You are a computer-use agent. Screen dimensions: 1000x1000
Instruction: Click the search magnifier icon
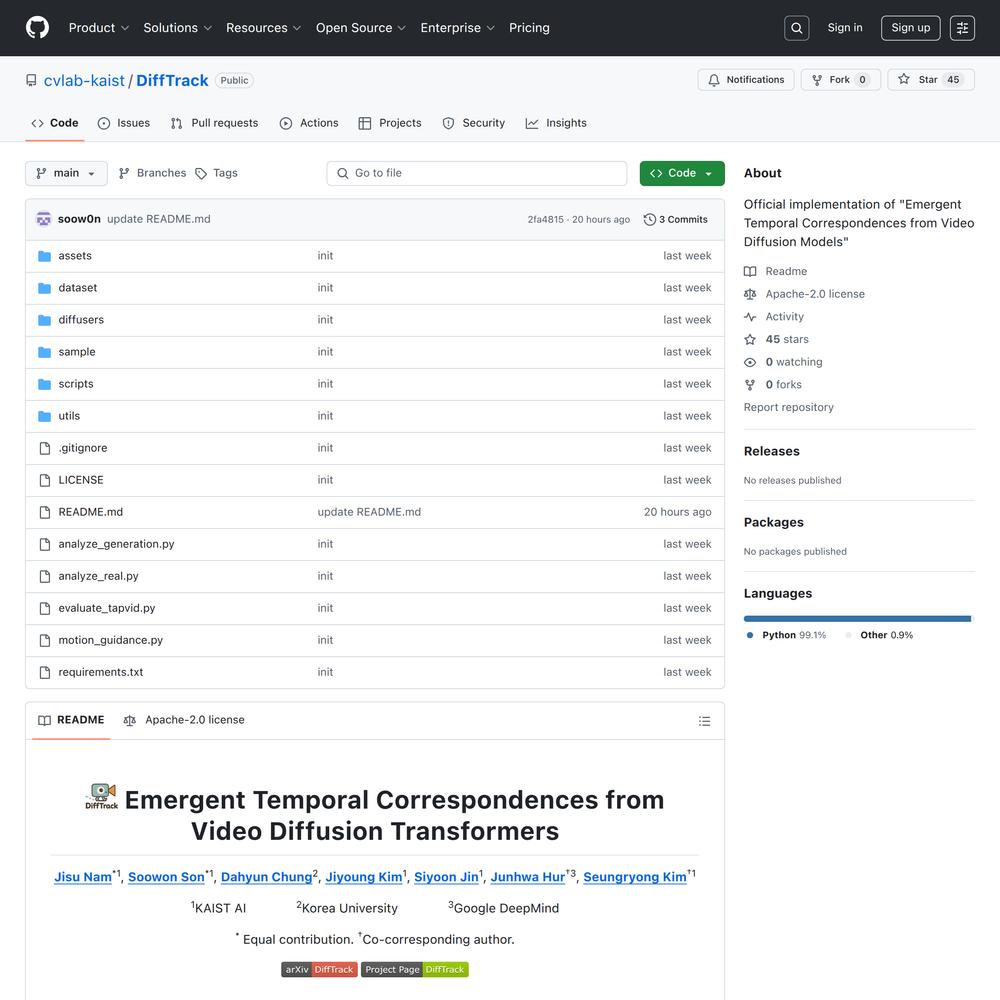[797, 28]
